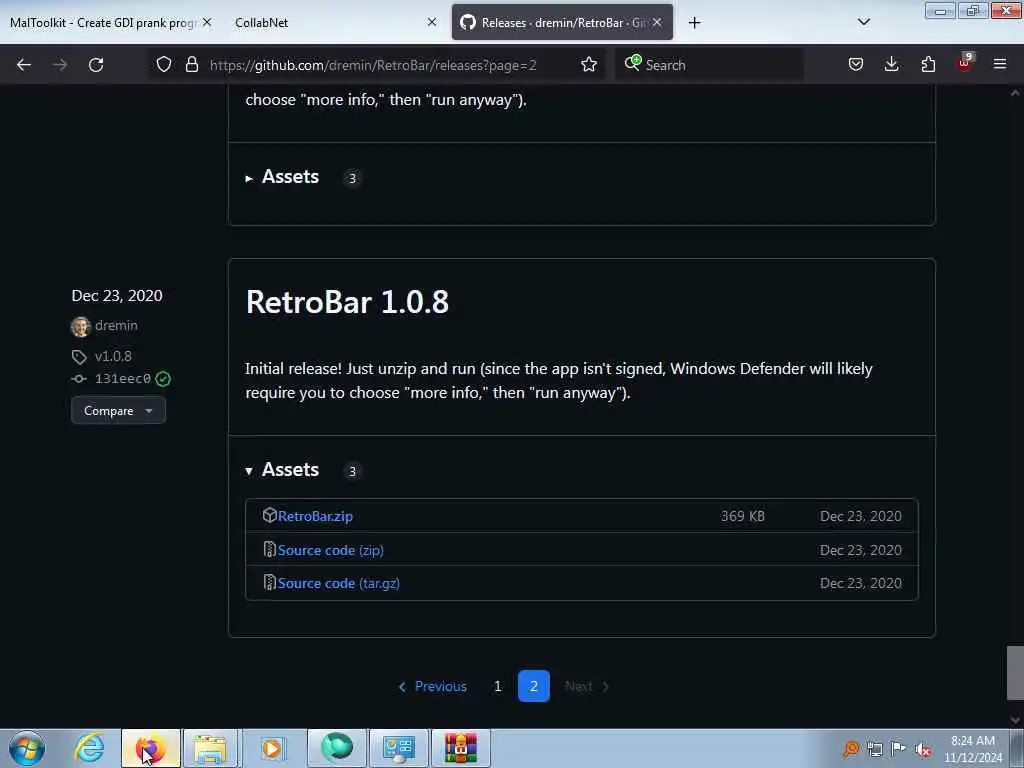
Task: Click the tag icon beside v1.0.8
Action: coord(79,357)
